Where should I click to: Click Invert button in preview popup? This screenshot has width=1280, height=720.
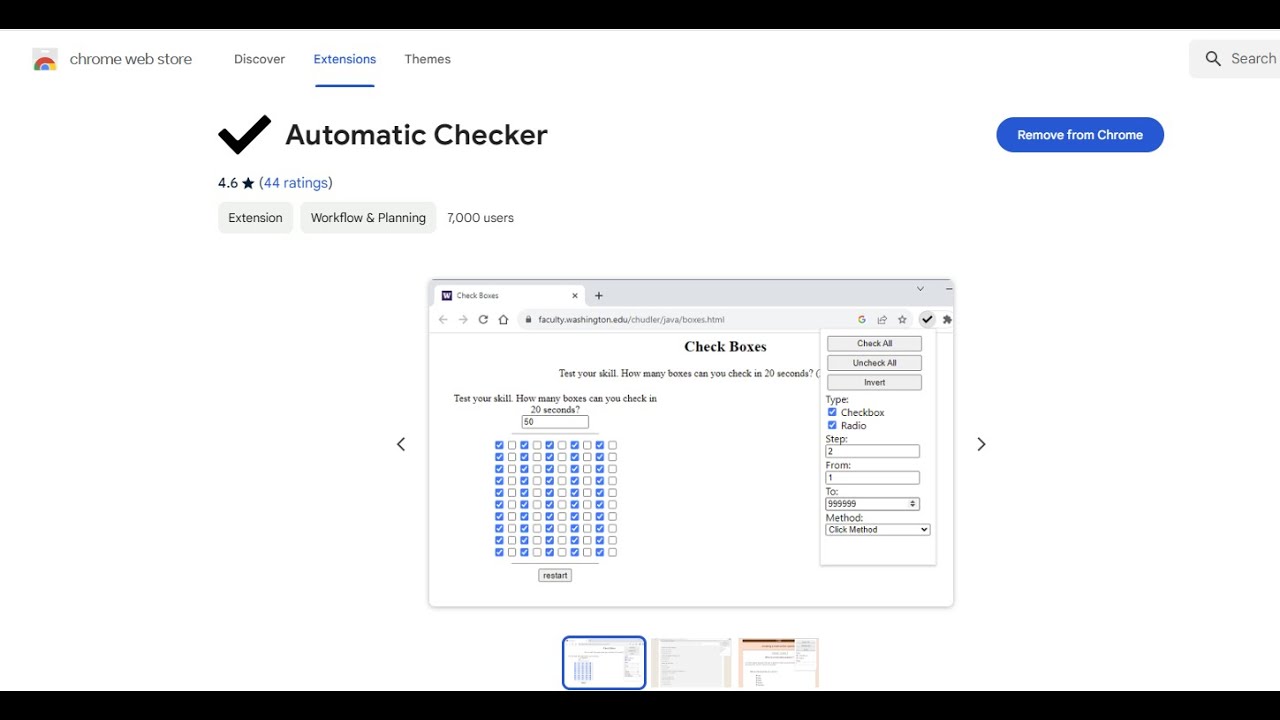pyautogui.click(x=875, y=382)
